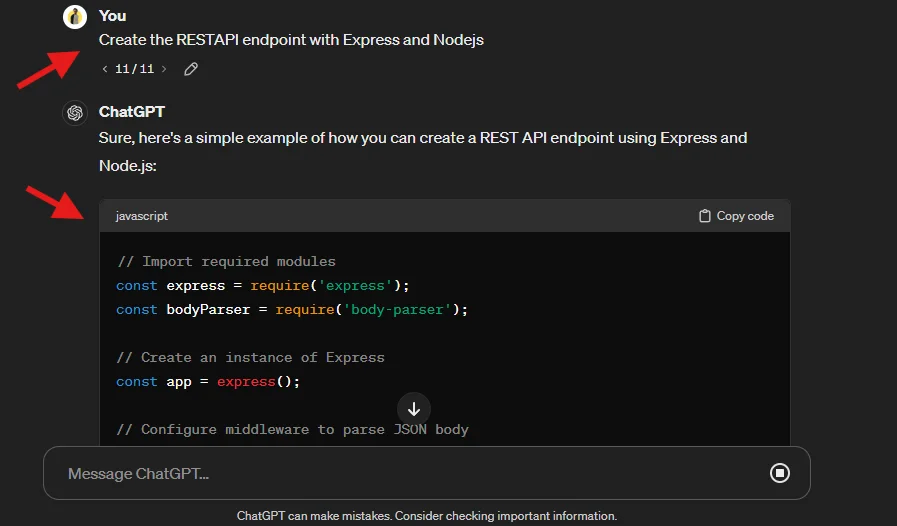
Task: Click the 'ChatGPT' sender name
Action: tap(132, 112)
